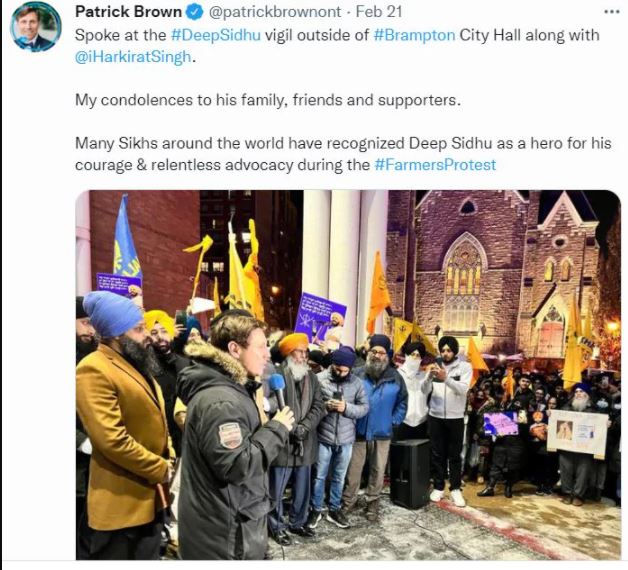Click the Feb 21 timestamp

click(378, 12)
